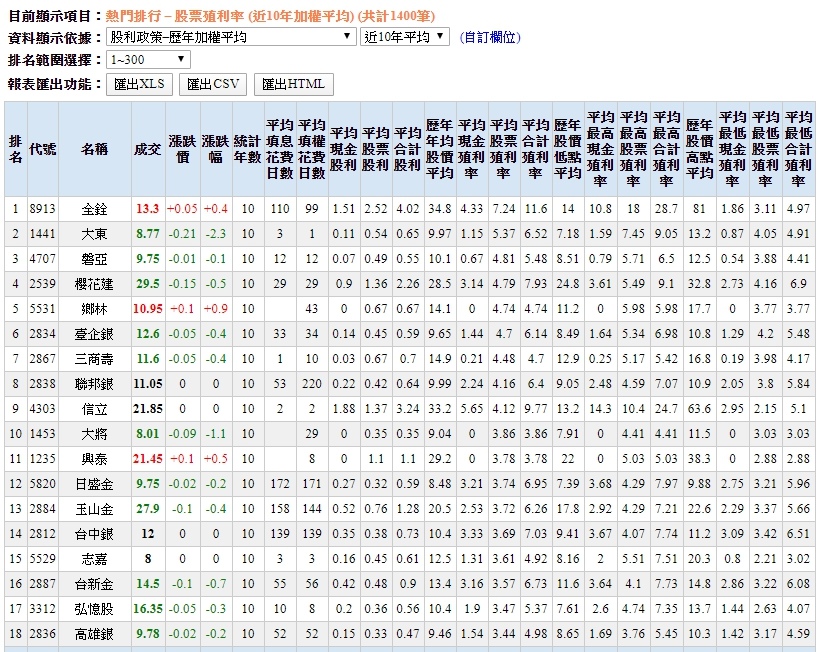The height and width of the screenshot is (652, 817).
Task: Open stock code 2834
Action: [x=43, y=334]
